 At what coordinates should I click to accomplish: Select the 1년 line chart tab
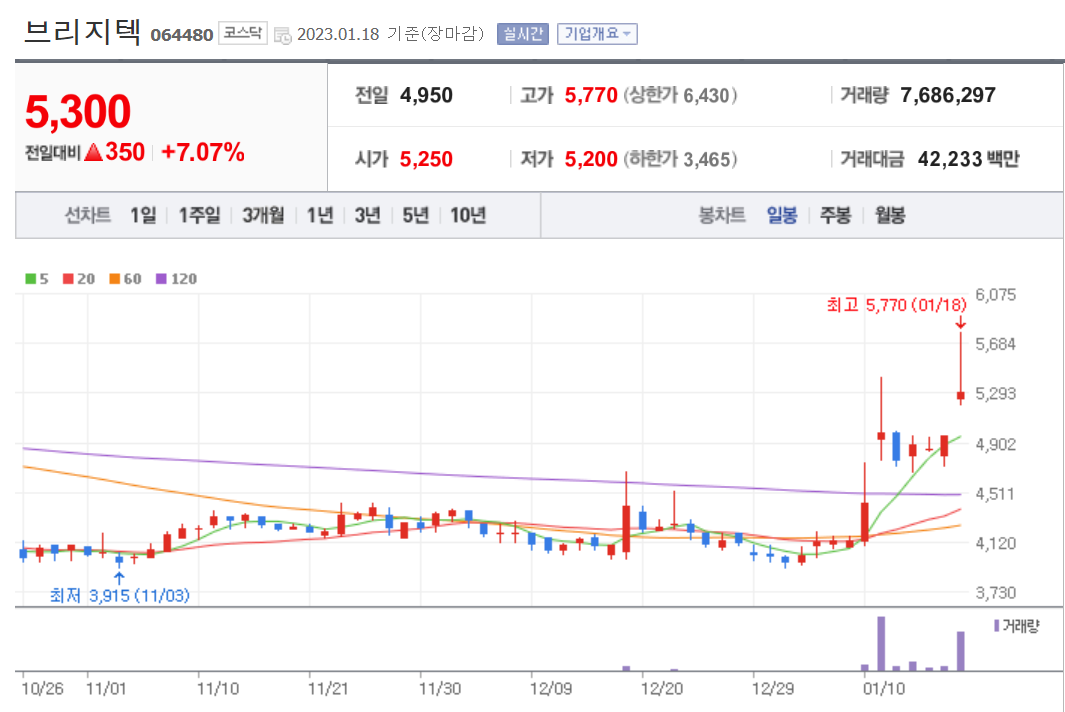coord(320,215)
